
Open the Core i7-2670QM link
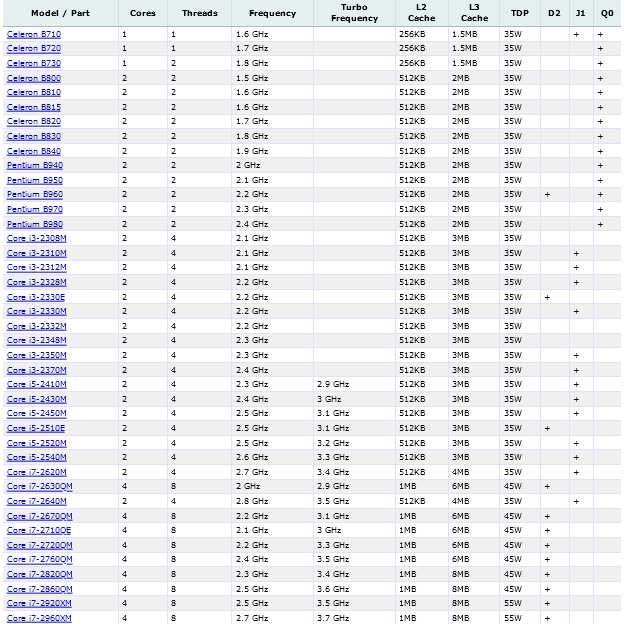pyautogui.click(x=39, y=516)
